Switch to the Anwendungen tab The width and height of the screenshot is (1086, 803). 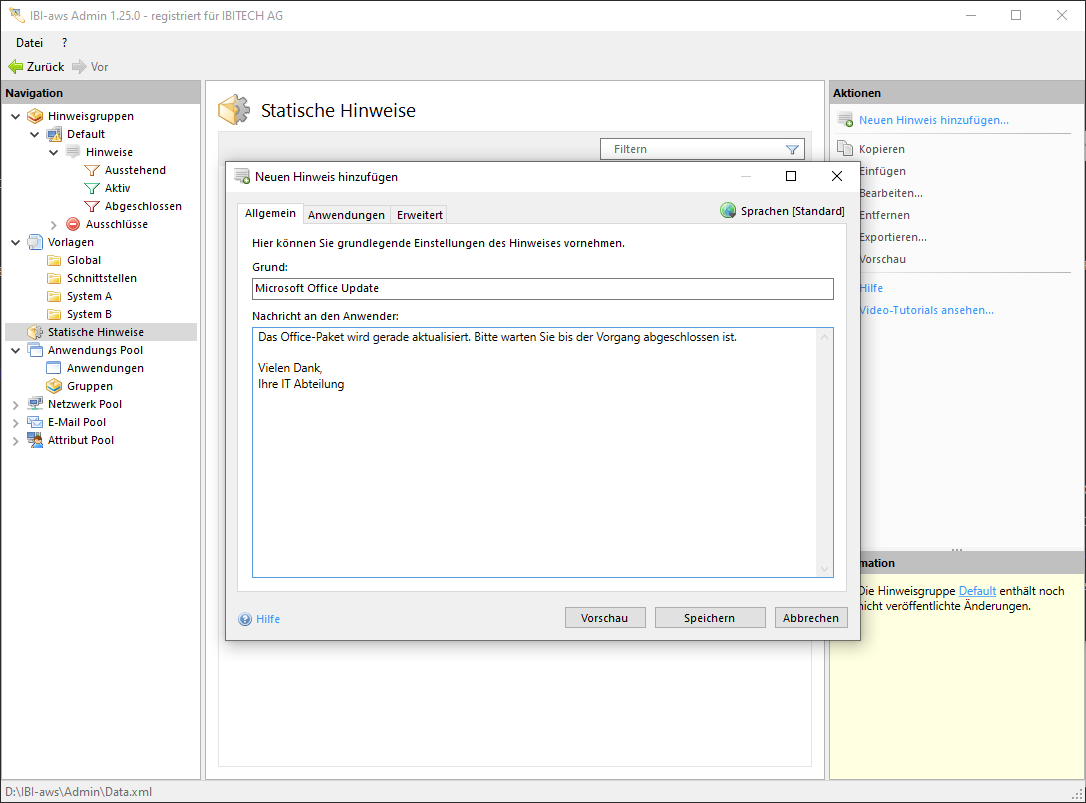[x=346, y=215]
